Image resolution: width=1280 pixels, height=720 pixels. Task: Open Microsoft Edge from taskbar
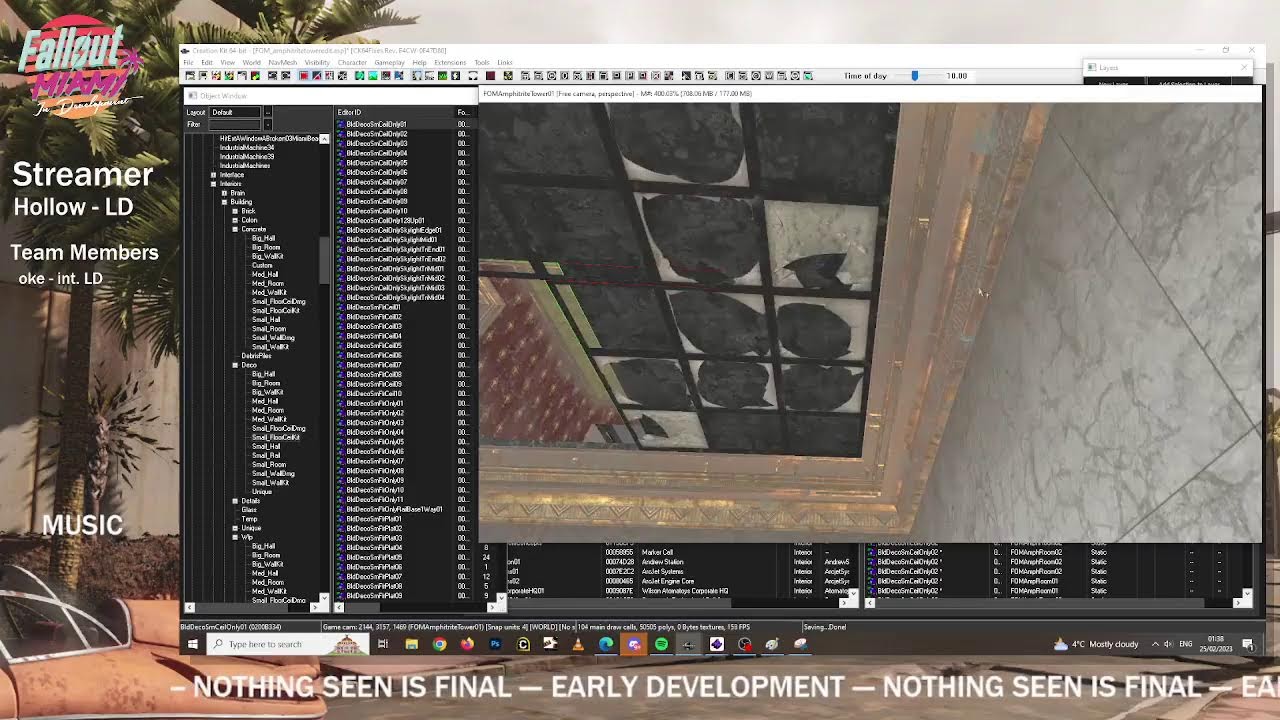point(606,644)
